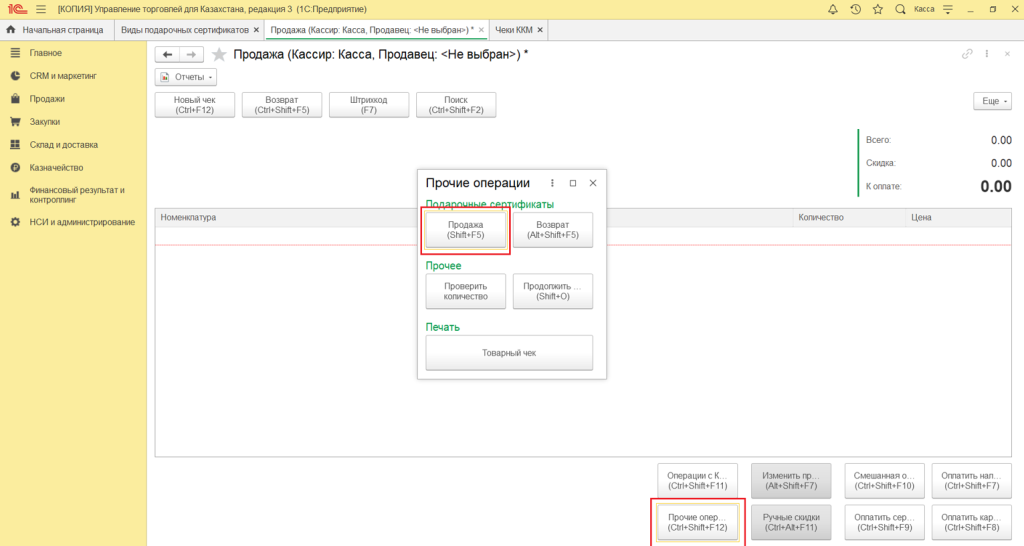Click forward arrow navigation button
The height and width of the screenshot is (546, 1024).
click(191, 55)
